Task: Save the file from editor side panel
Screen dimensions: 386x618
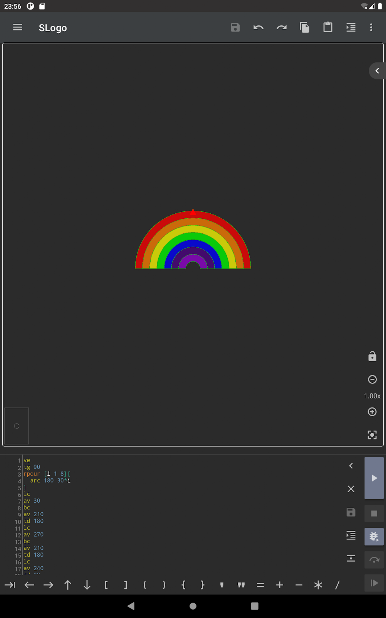Action: point(351,512)
